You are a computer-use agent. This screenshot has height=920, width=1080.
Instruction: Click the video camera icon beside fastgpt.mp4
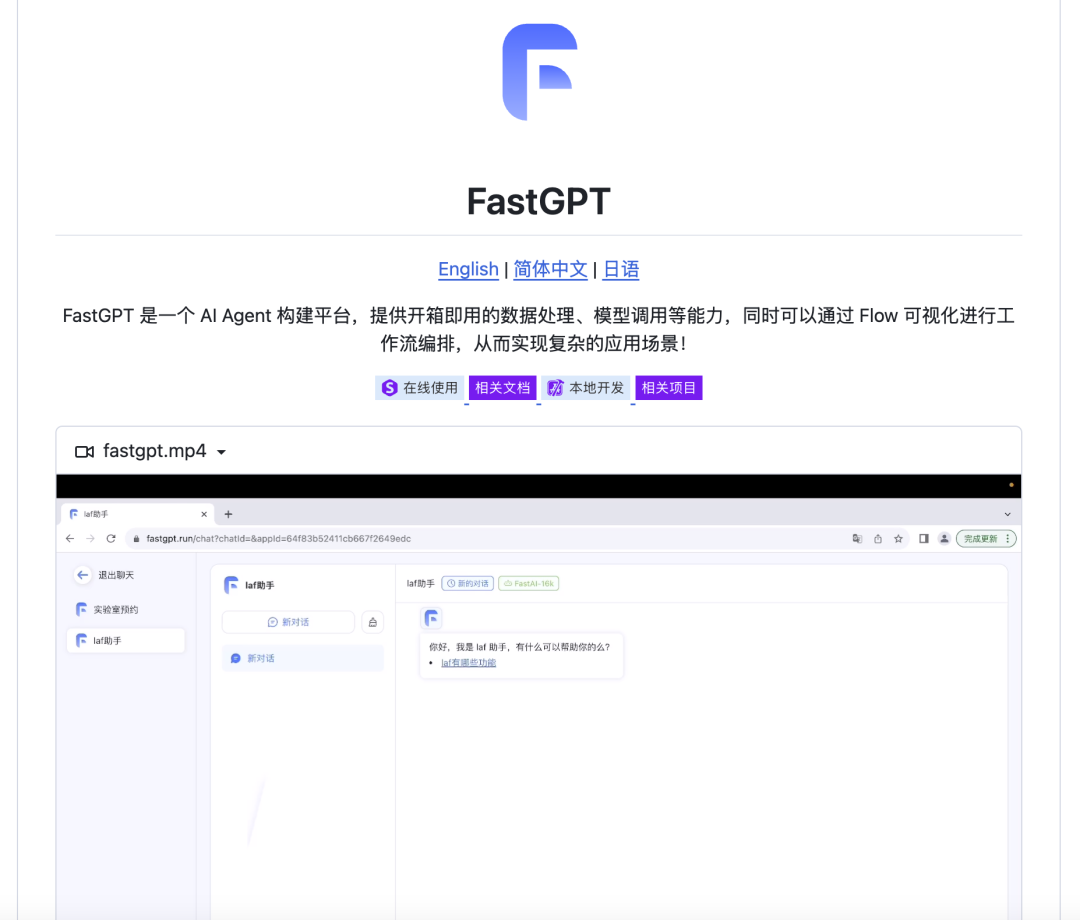click(x=84, y=452)
